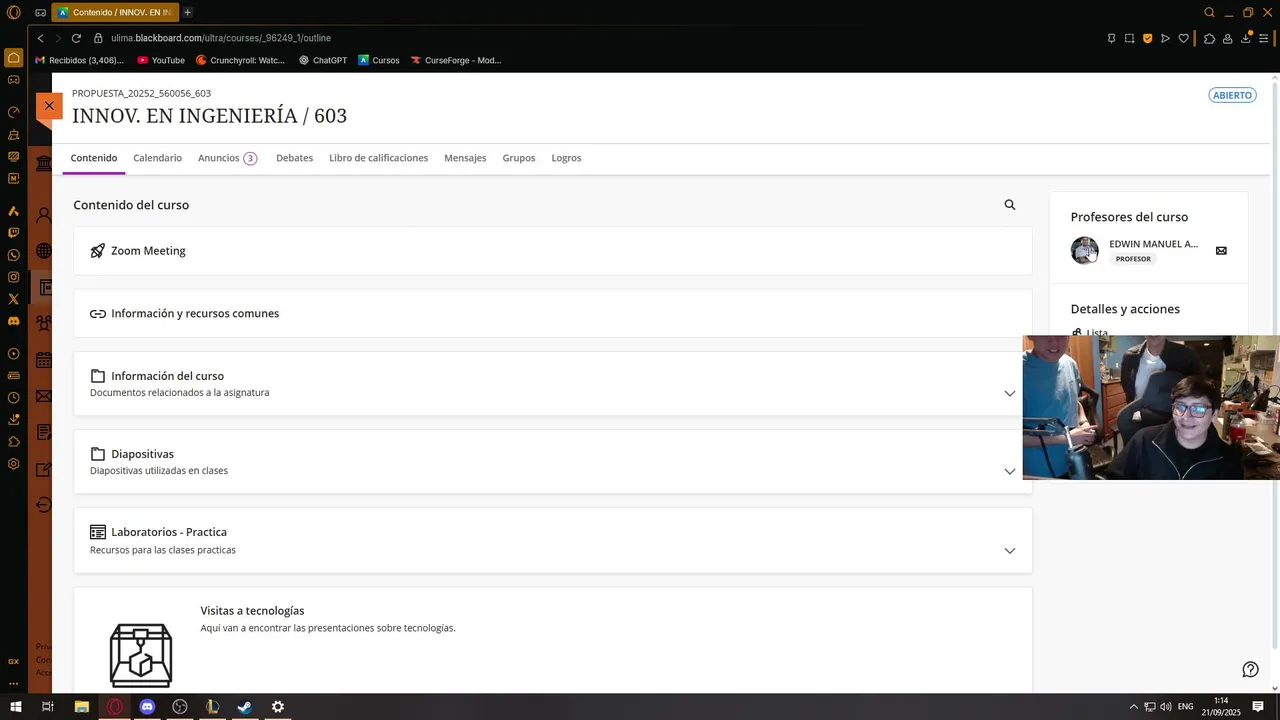The height and width of the screenshot is (720, 1280).
Task: Open sidebar settings gear icon
Action: (14, 464)
